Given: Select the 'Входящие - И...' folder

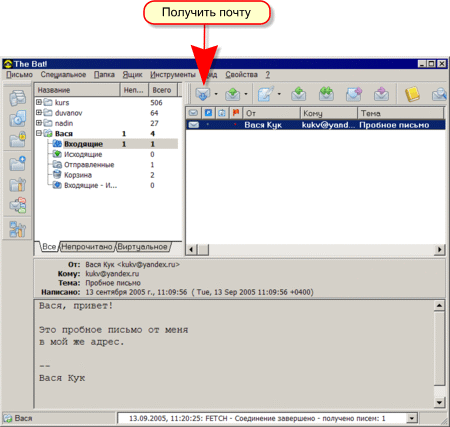Looking at the screenshot, I should pyautogui.click(x=90, y=185).
